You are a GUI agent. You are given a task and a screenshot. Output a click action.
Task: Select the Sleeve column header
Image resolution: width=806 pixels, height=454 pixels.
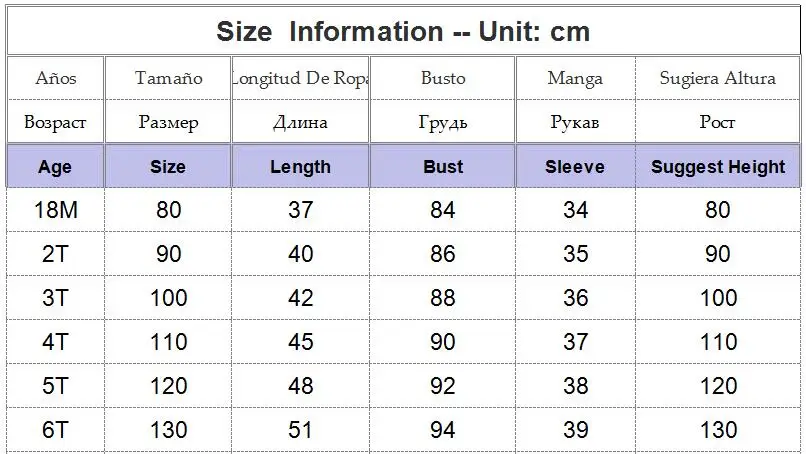click(575, 167)
